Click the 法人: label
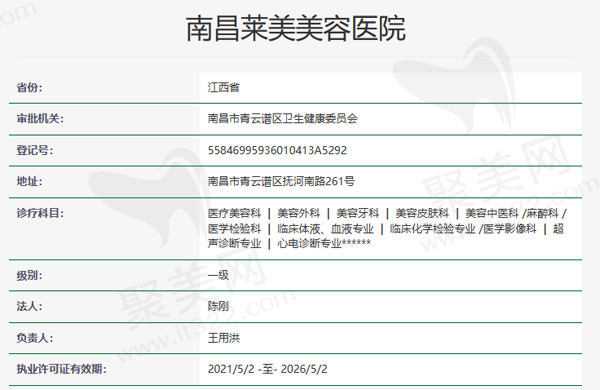The image size is (600, 390). point(29,306)
